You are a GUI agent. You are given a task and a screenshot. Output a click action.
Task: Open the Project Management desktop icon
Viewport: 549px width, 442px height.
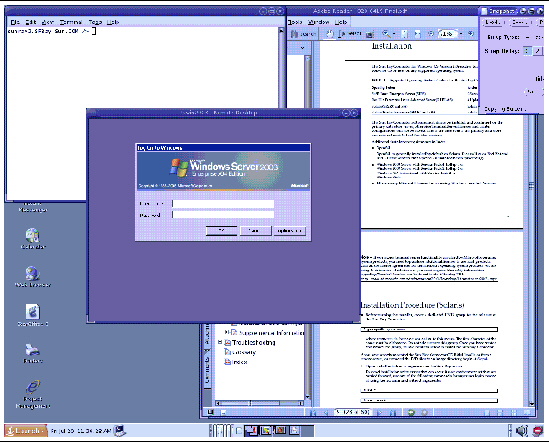[33, 394]
